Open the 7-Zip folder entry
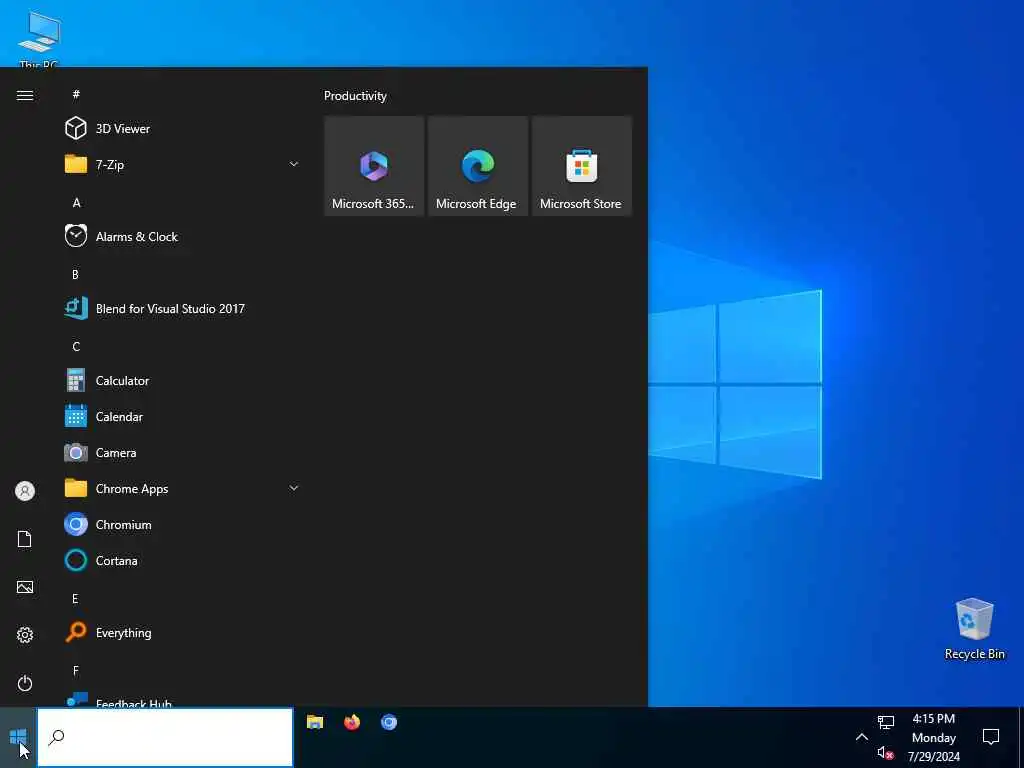 click(x=183, y=165)
